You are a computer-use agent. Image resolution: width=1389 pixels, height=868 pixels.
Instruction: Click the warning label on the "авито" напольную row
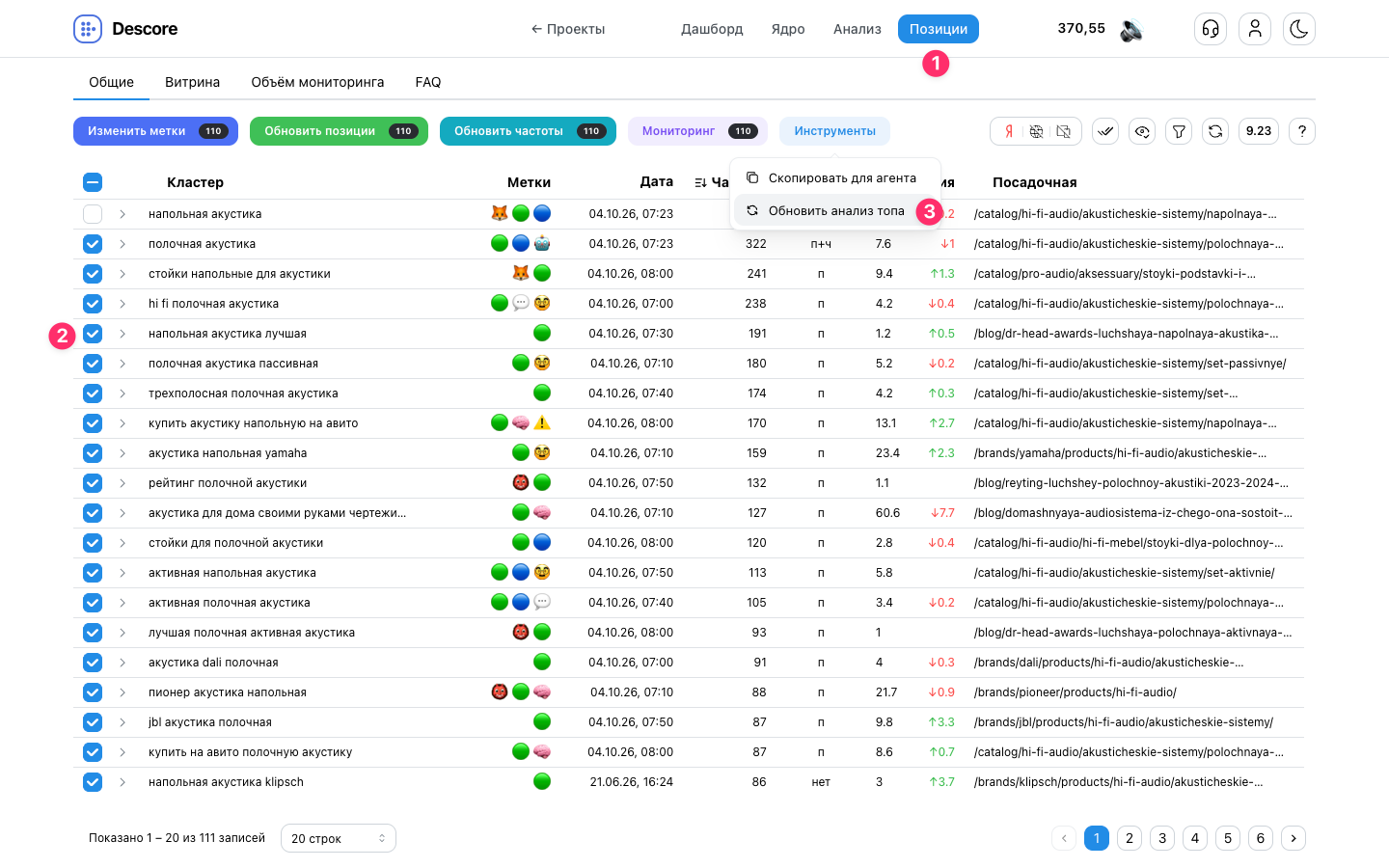click(x=542, y=422)
